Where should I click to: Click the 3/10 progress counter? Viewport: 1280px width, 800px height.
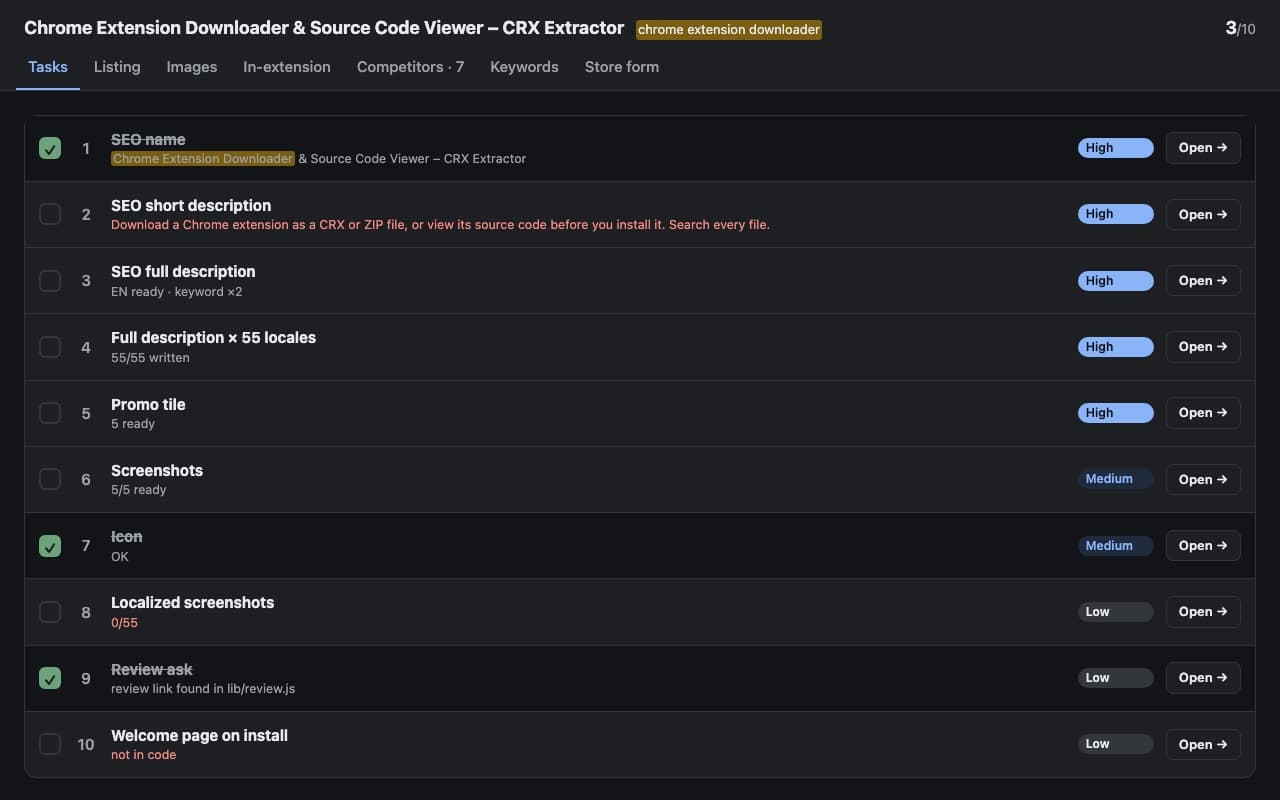tap(1240, 28)
